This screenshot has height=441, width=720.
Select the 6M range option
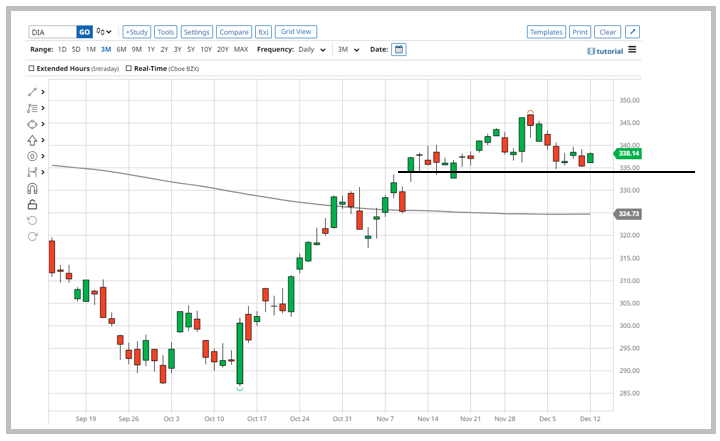coord(121,49)
